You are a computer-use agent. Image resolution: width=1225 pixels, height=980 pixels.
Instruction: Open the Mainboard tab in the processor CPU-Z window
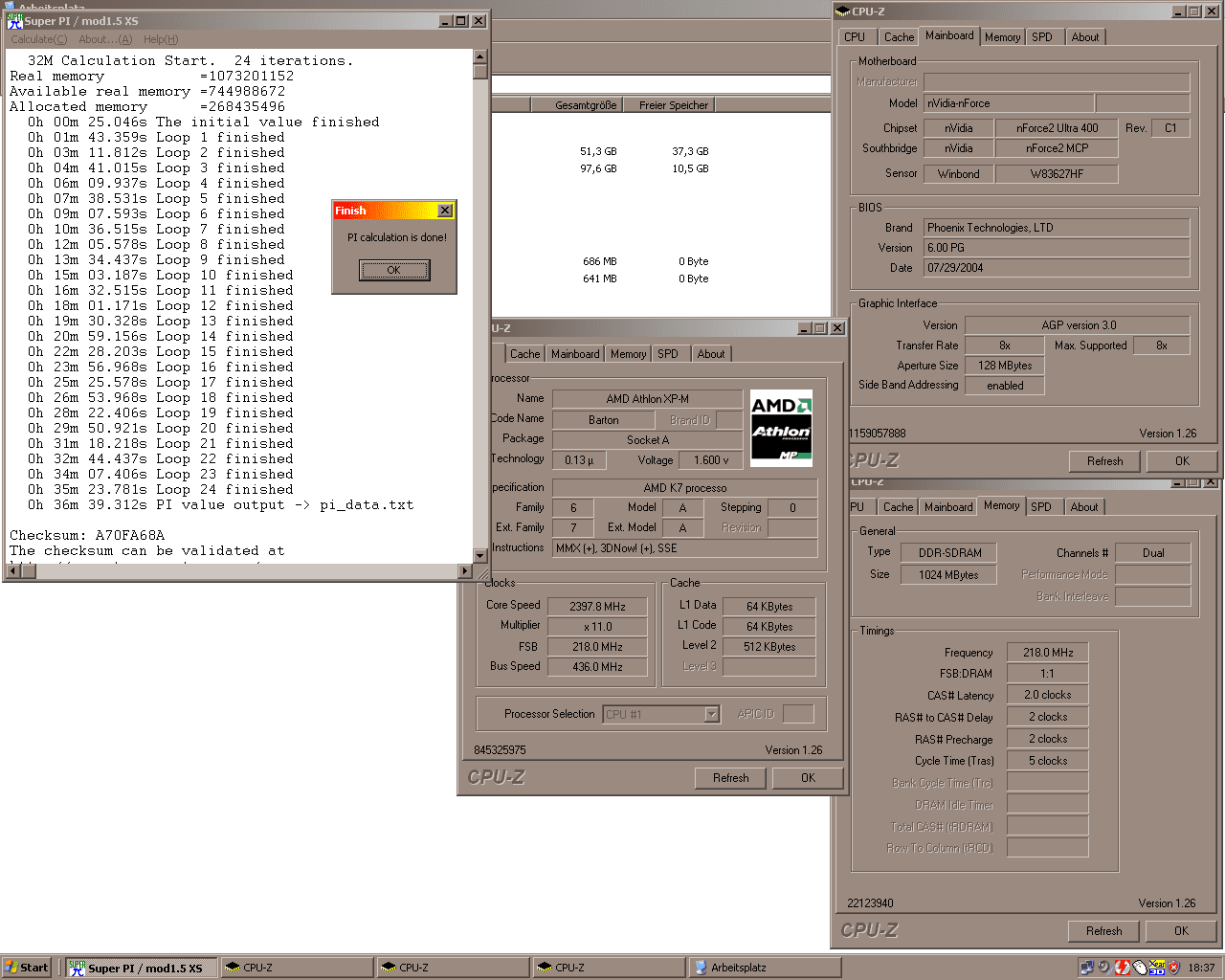pyautogui.click(x=575, y=353)
